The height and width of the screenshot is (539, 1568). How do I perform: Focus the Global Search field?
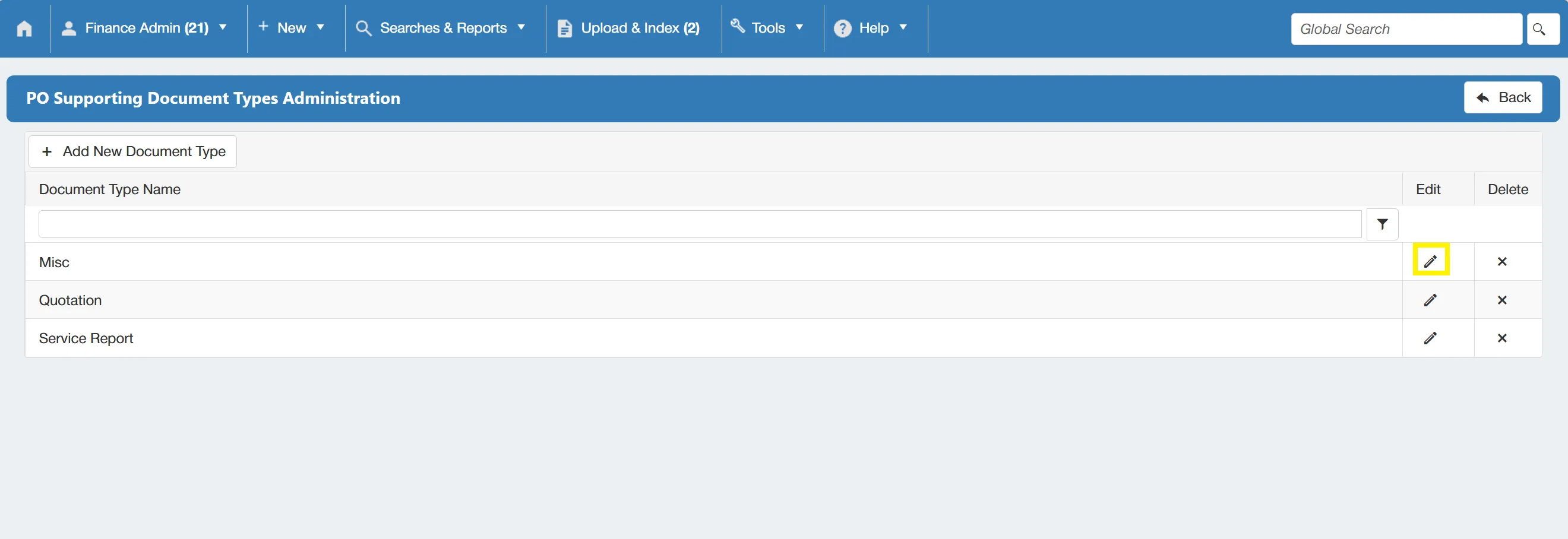[1406, 29]
